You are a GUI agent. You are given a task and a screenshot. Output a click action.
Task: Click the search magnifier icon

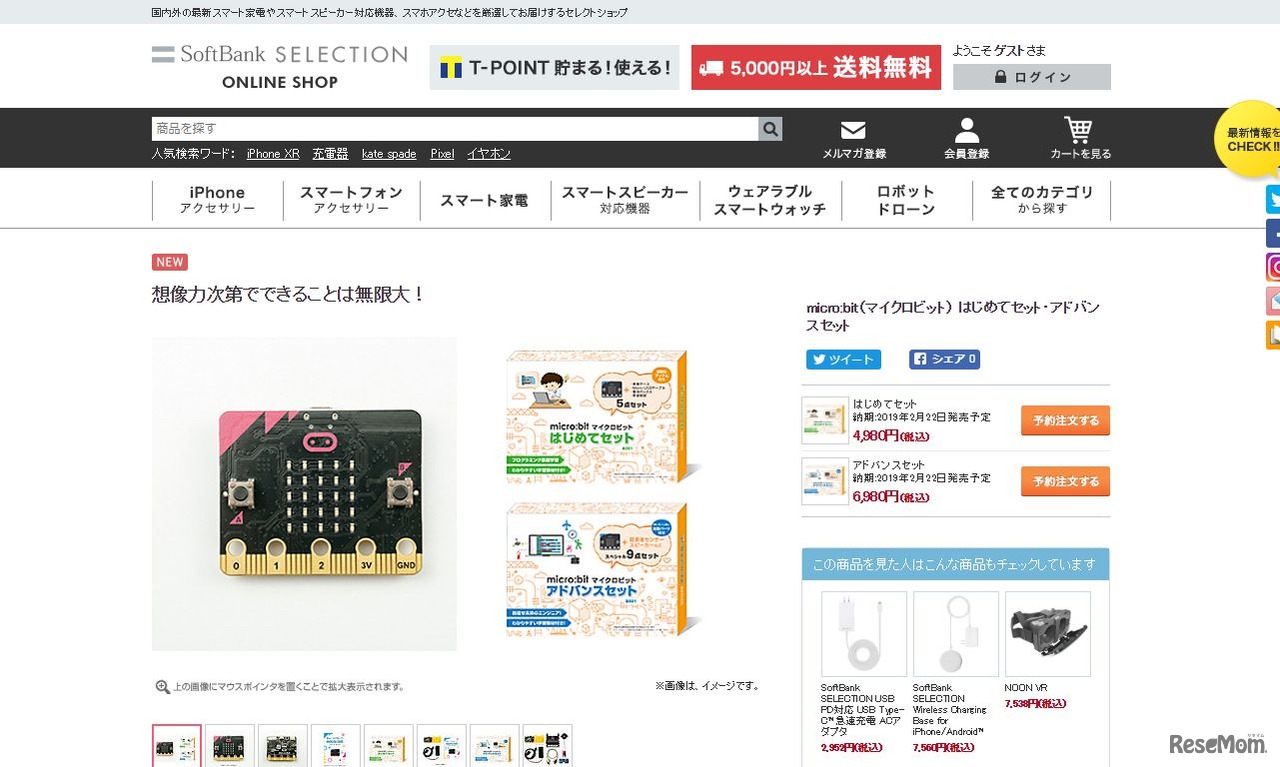point(770,129)
